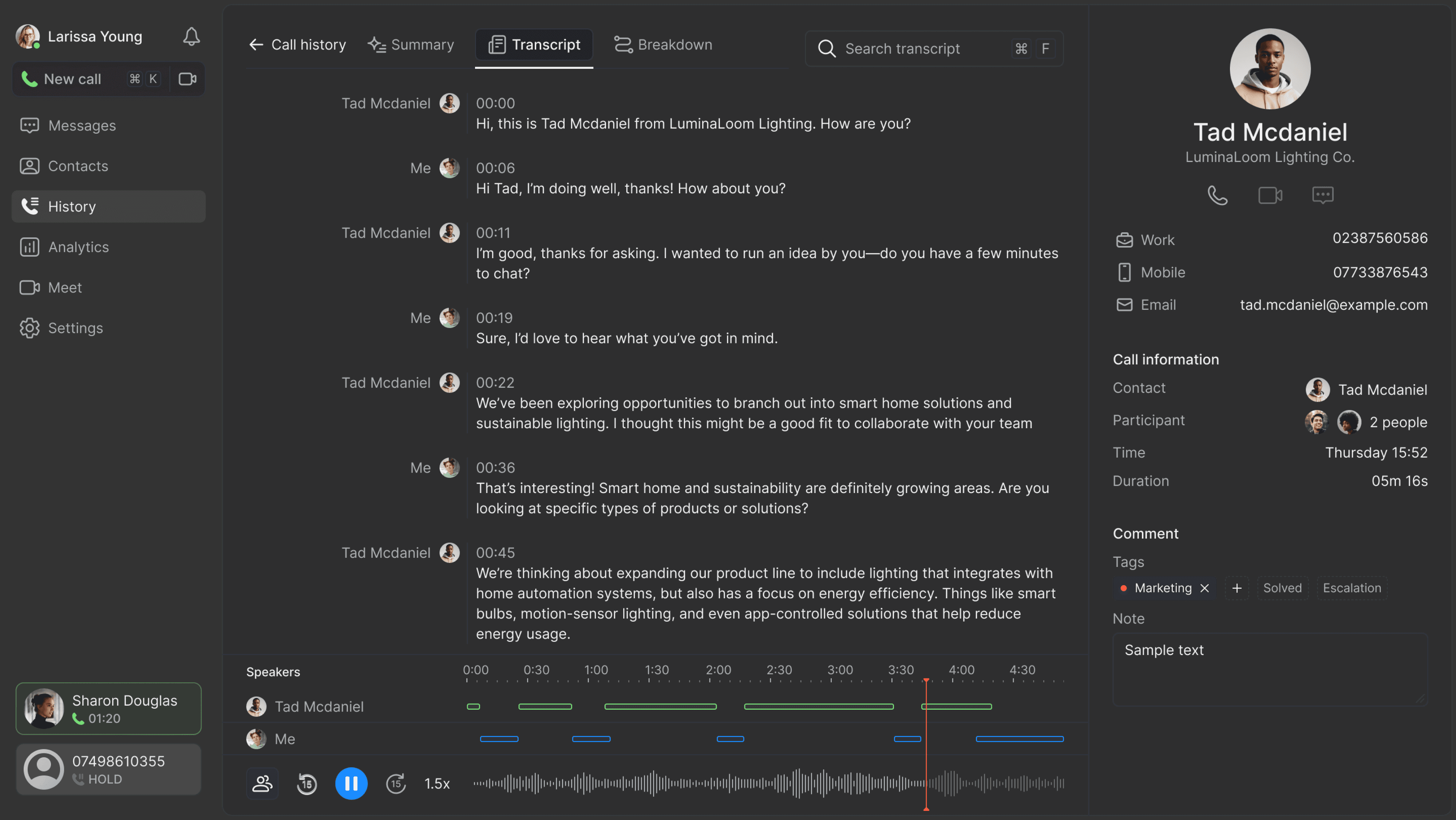The width and height of the screenshot is (1456, 820).
Task: Open the Breakdown tab
Action: 663,45
